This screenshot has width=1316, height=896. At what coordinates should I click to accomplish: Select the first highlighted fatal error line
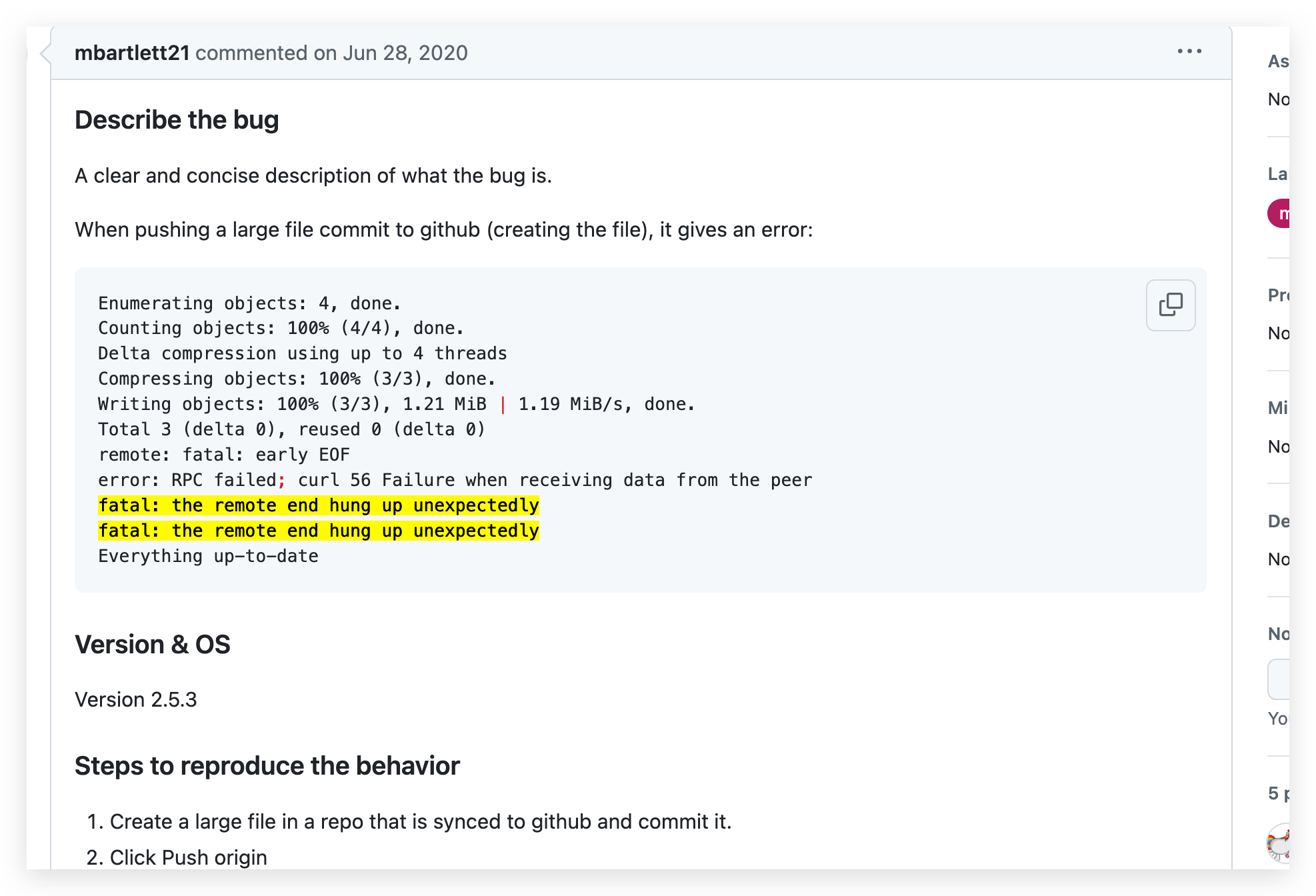click(319, 505)
